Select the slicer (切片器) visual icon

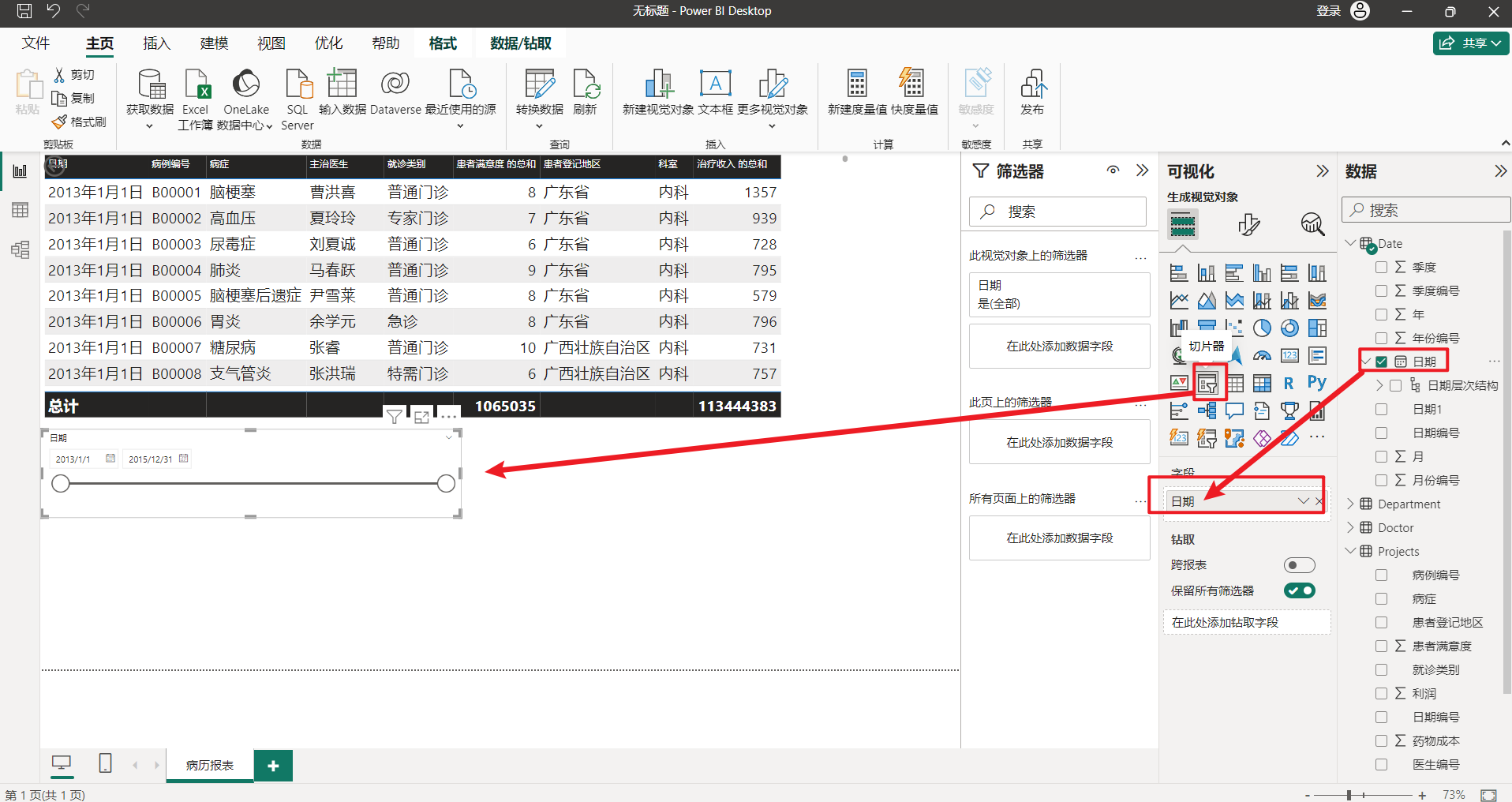(x=1207, y=384)
